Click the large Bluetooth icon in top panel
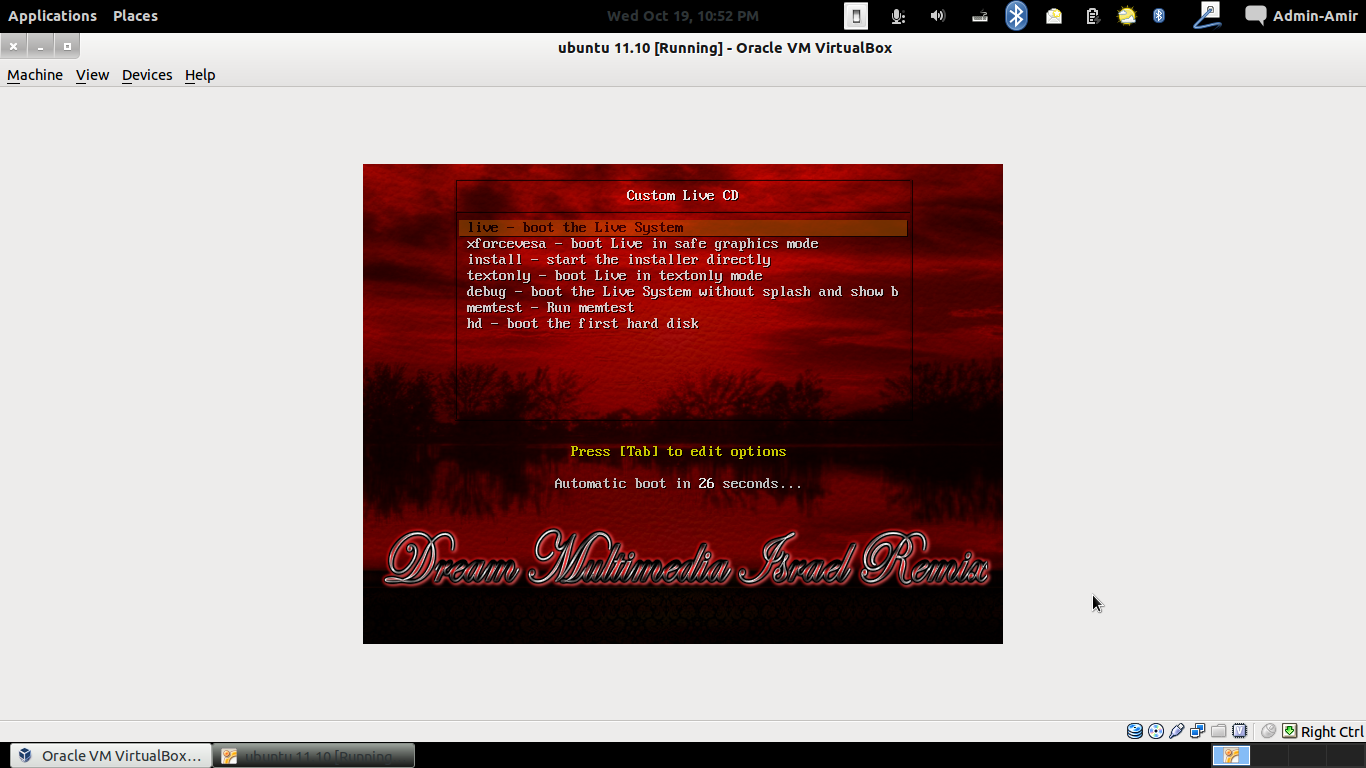This screenshot has width=1366, height=768. (1016, 15)
